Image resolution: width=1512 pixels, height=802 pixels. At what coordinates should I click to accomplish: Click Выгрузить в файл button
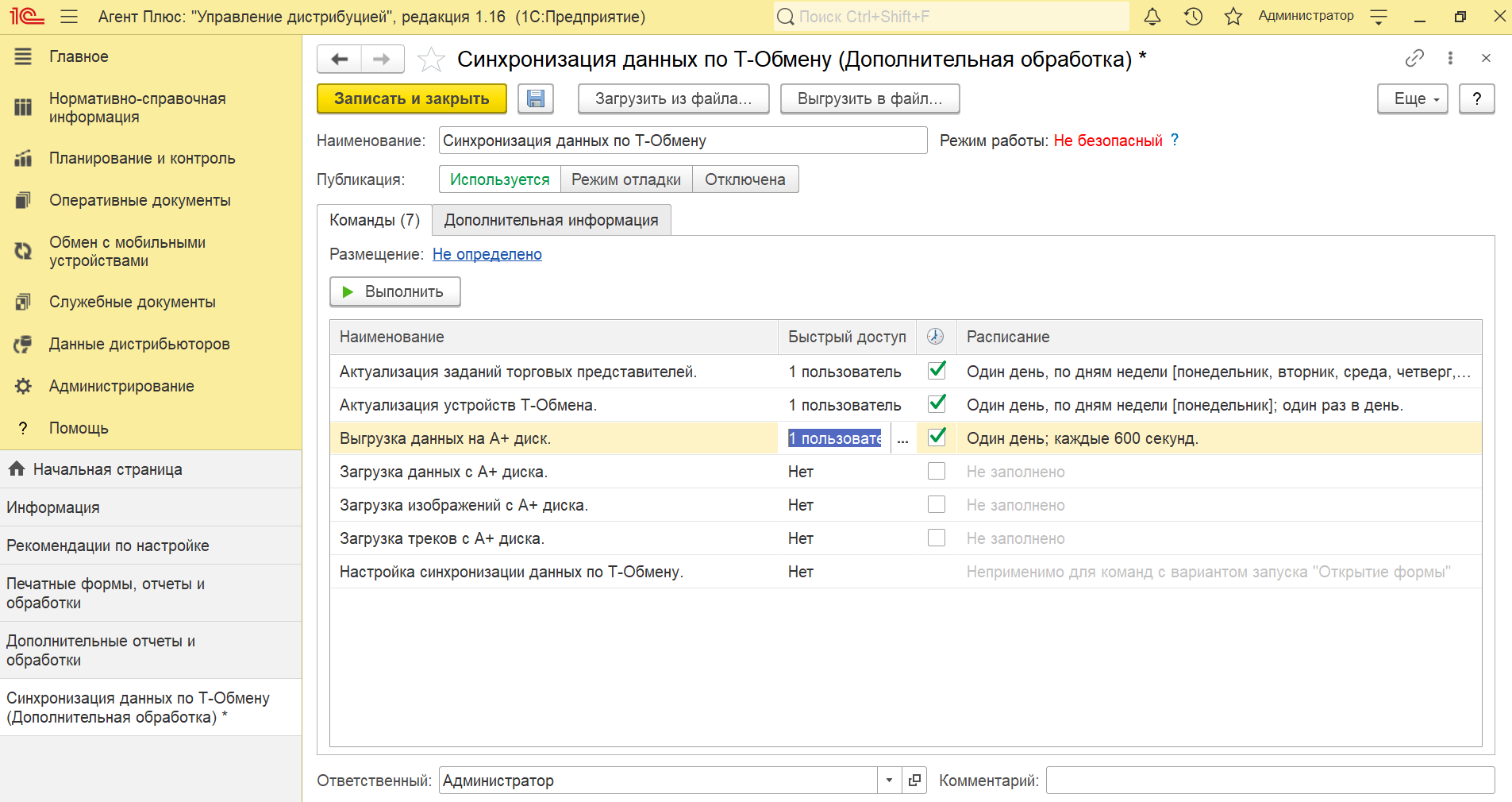click(x=870, y=98)
